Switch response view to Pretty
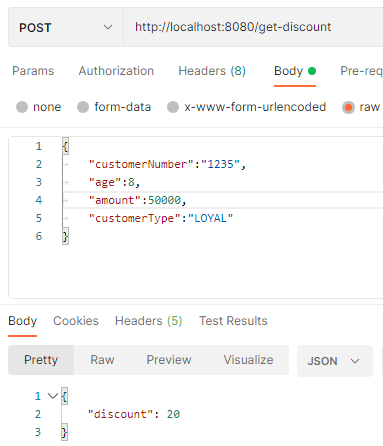Viewport: 383px width, 446px height. pyautogui.click(x=41, y=360)
